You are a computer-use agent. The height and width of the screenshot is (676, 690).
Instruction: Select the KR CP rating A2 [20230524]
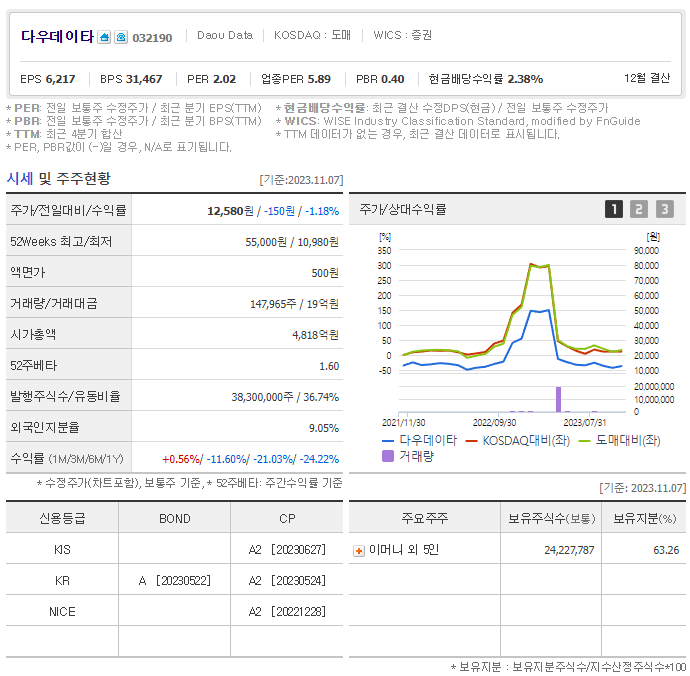point(287,581)
